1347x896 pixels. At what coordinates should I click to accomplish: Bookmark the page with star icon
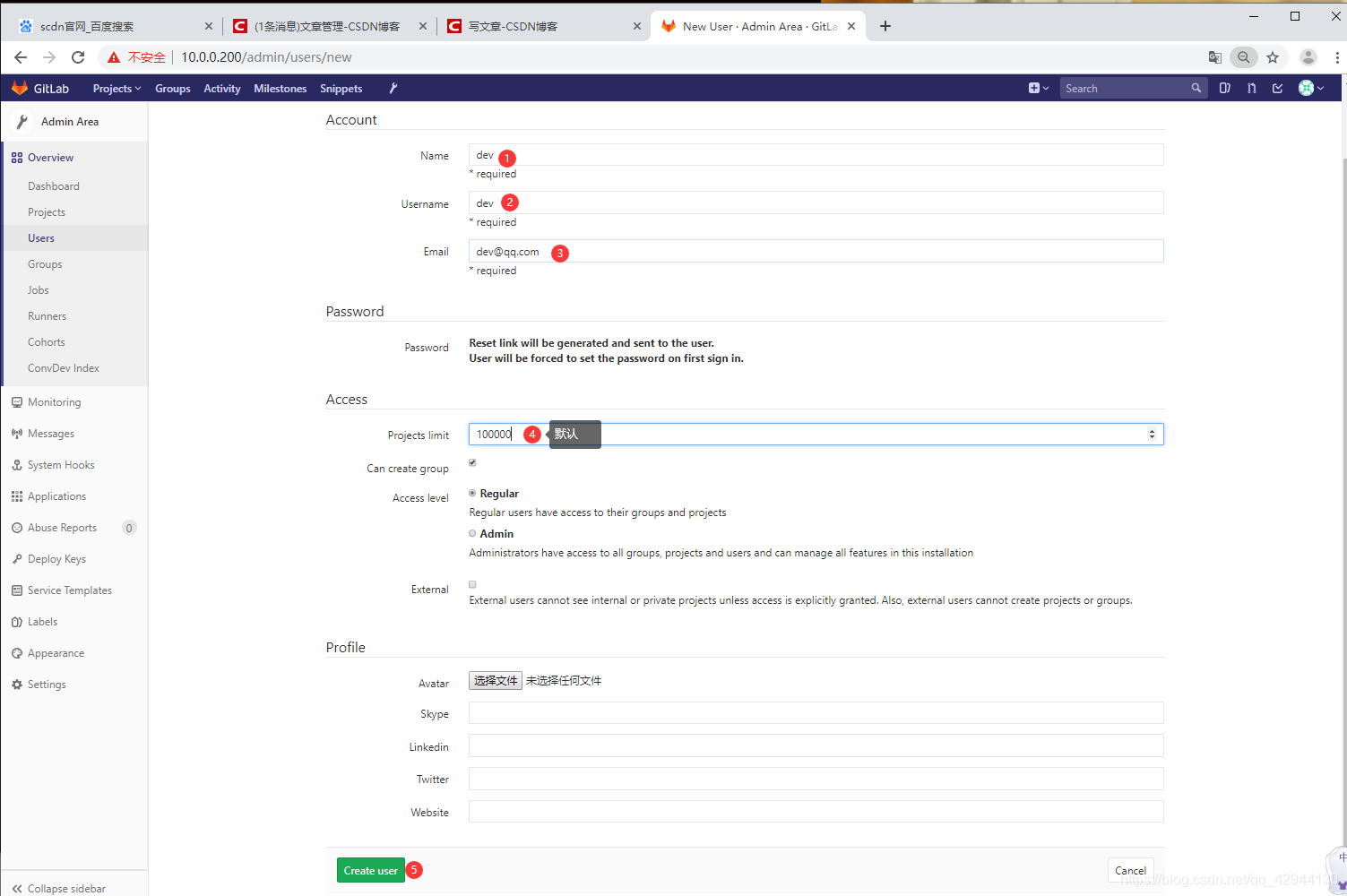click(1273, 57)
